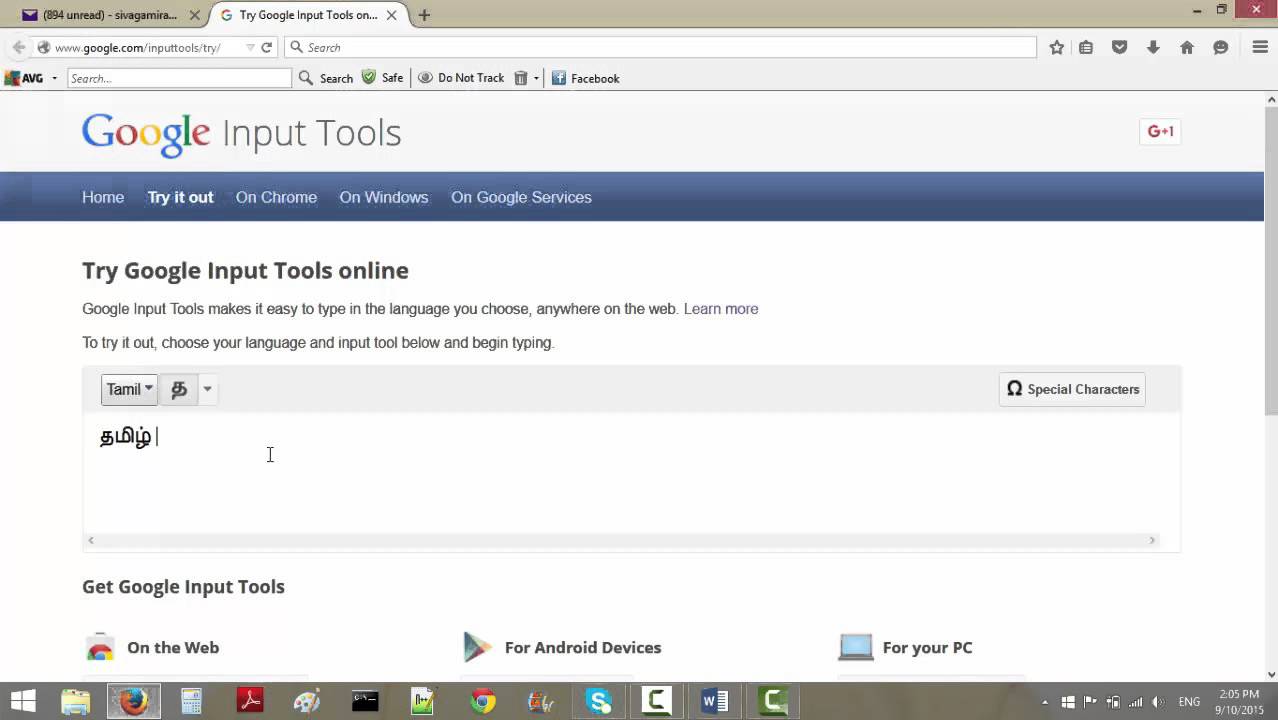Click the AVG Search button
The height and width of the screenshot is (720, 1278).
(x=326, y=78)
